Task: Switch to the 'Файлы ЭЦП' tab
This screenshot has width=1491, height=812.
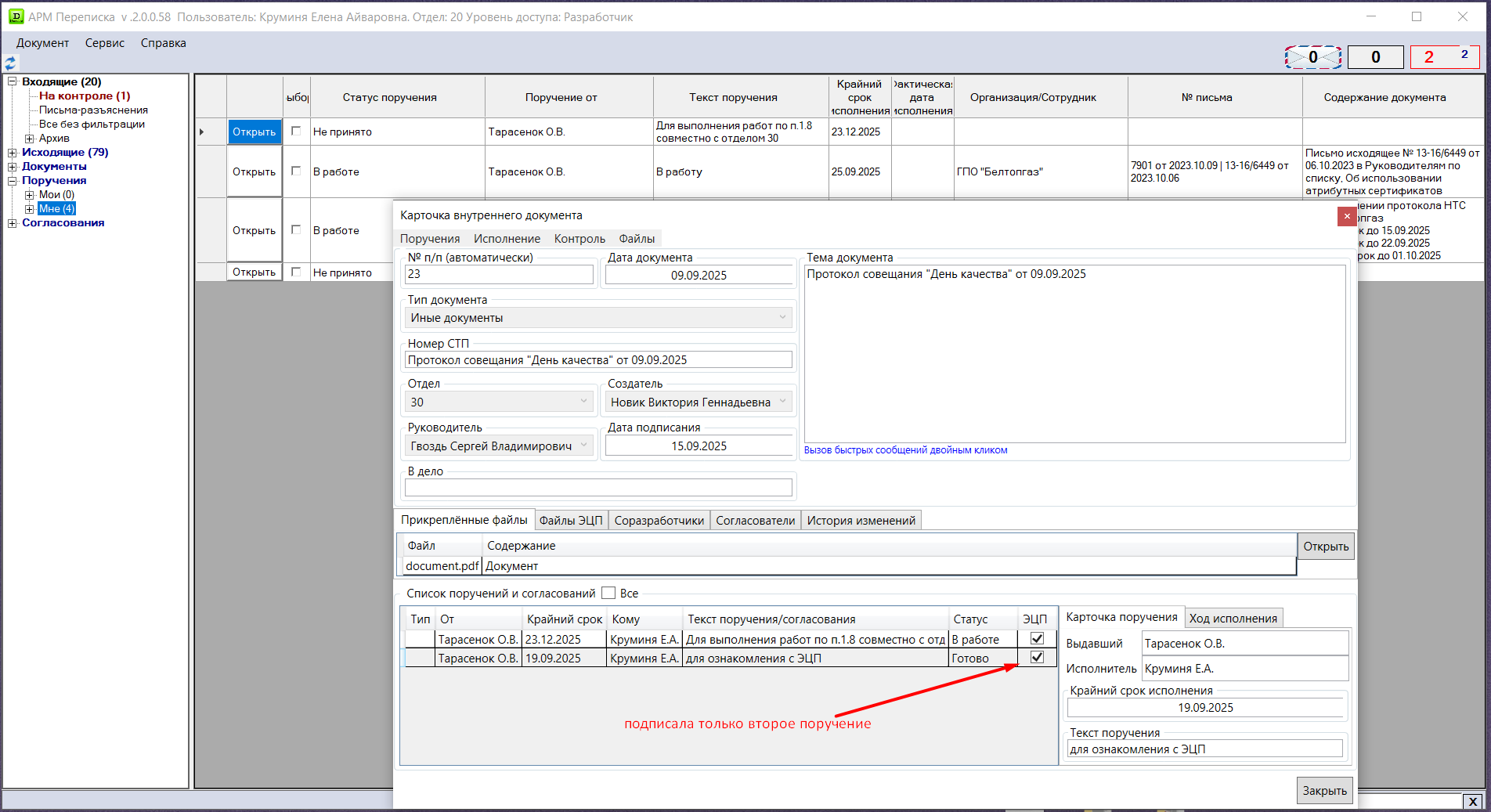Action: click(x=571, y=521)
